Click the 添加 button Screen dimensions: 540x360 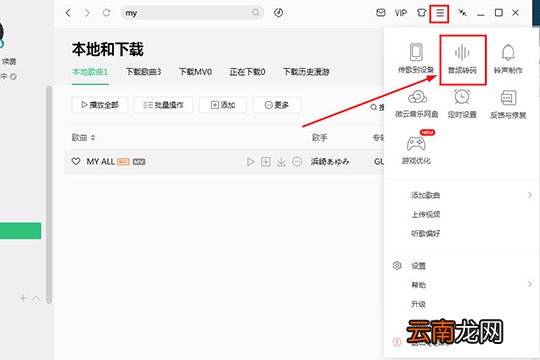coord(223,105)
